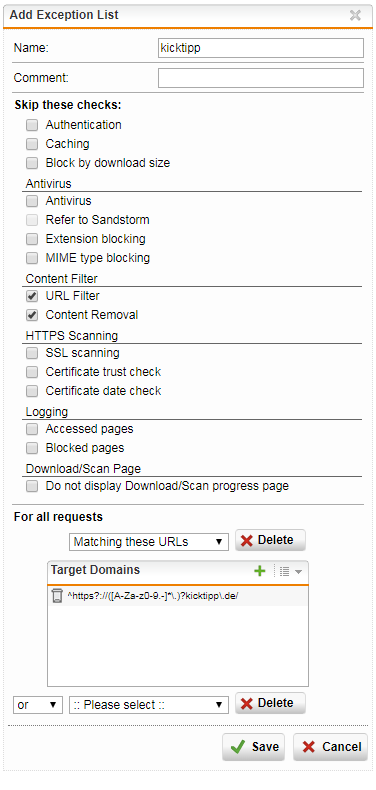Tick the Caching checkbox
Viewport: 376px width, 790px height.
tap(32, 144)
